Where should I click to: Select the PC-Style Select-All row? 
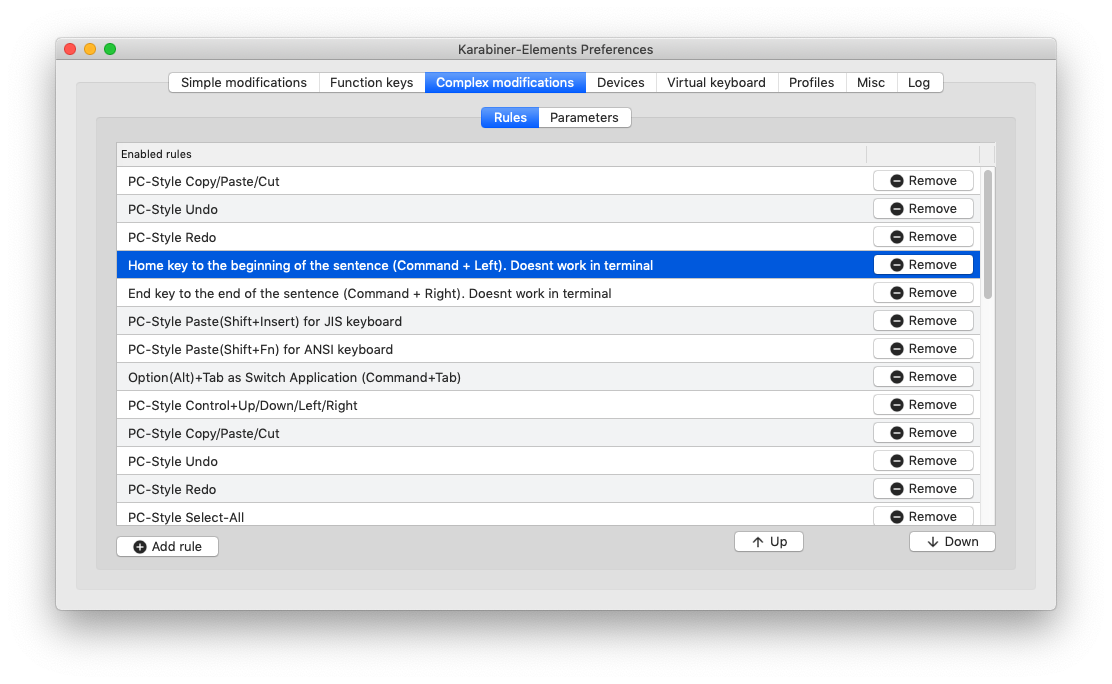coord(548,515)
